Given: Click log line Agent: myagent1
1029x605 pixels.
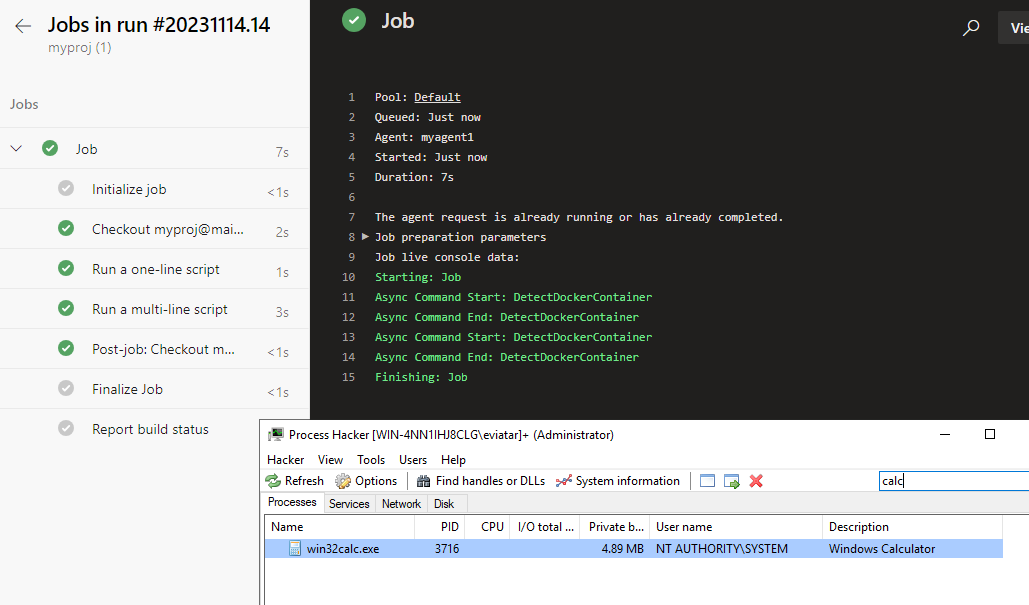Looking at the screenshot, I should (x=424, y=137).
